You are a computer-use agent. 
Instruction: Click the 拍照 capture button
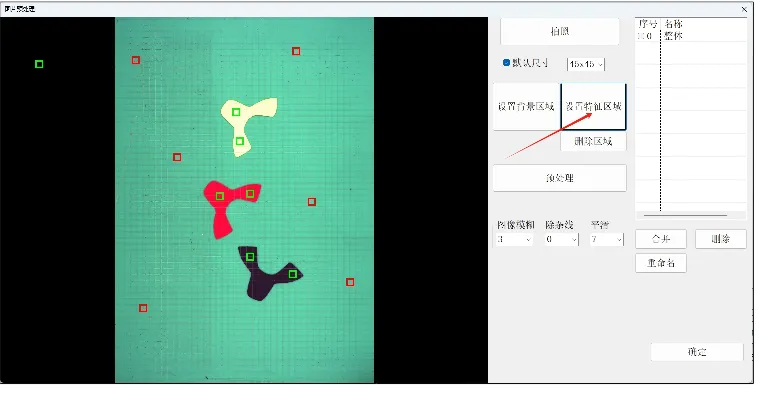coord(560,31)
